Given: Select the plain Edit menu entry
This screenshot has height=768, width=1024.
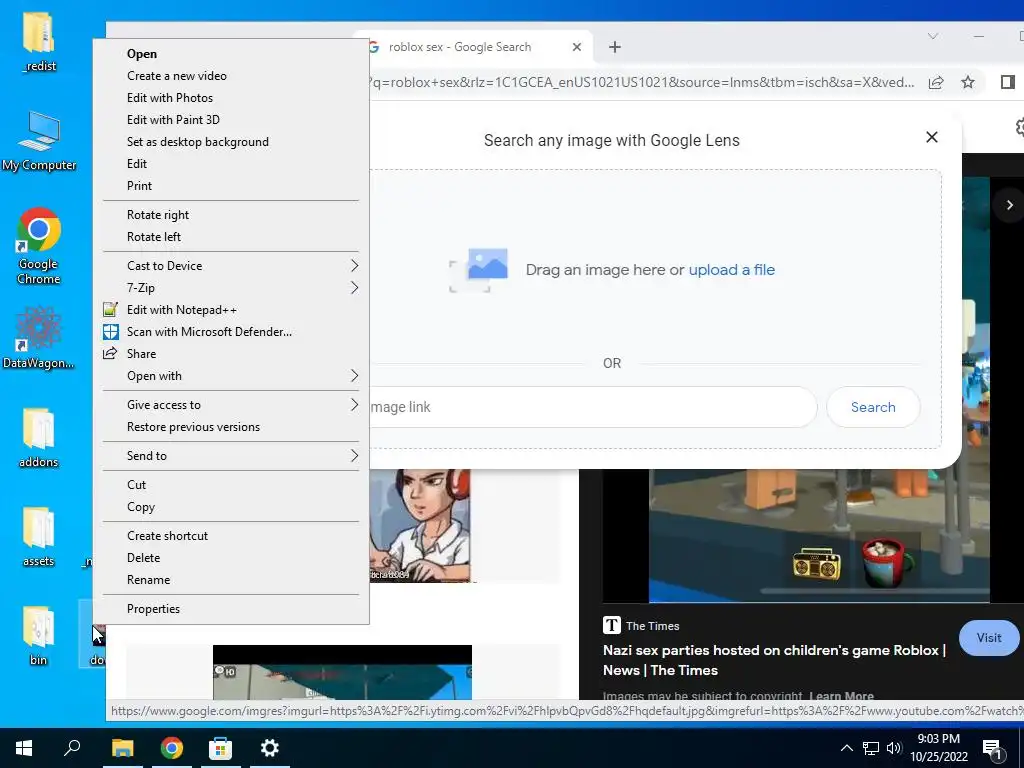Looking at the screenshot, I should pyautogui.click(x=231, y=163).
